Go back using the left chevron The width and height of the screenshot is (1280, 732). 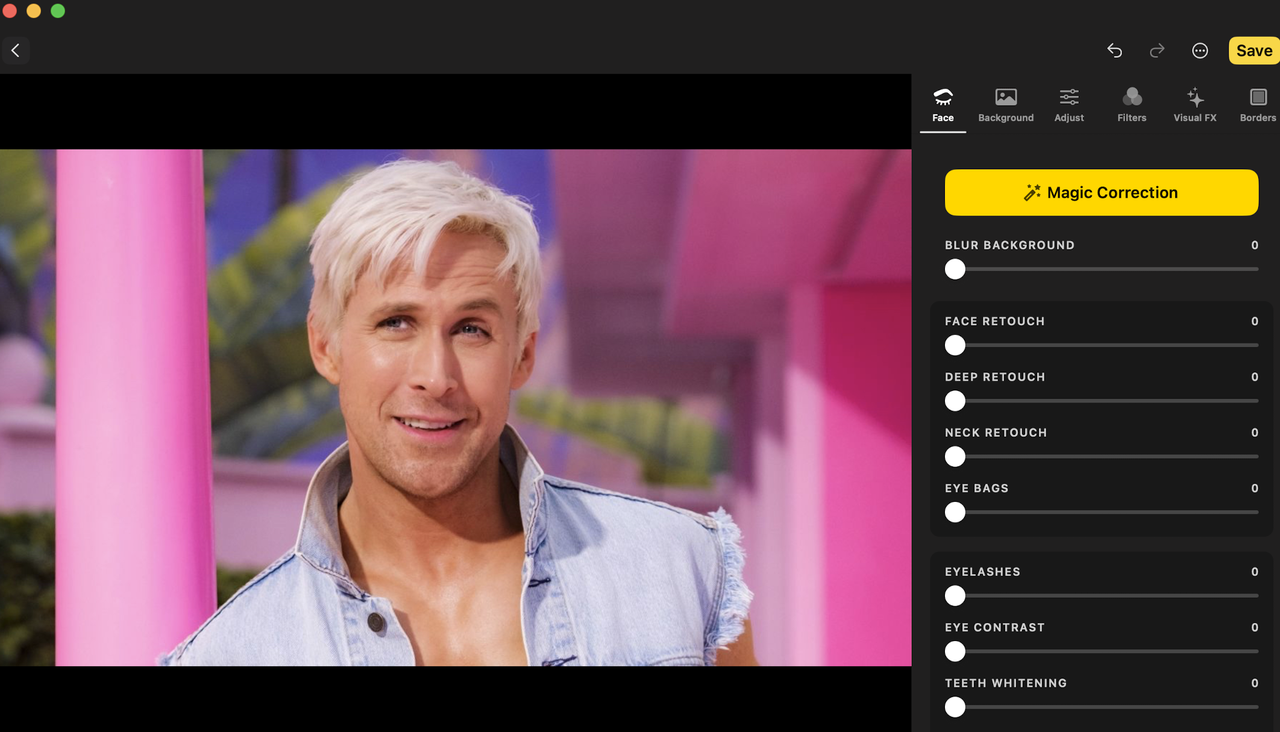15,50
